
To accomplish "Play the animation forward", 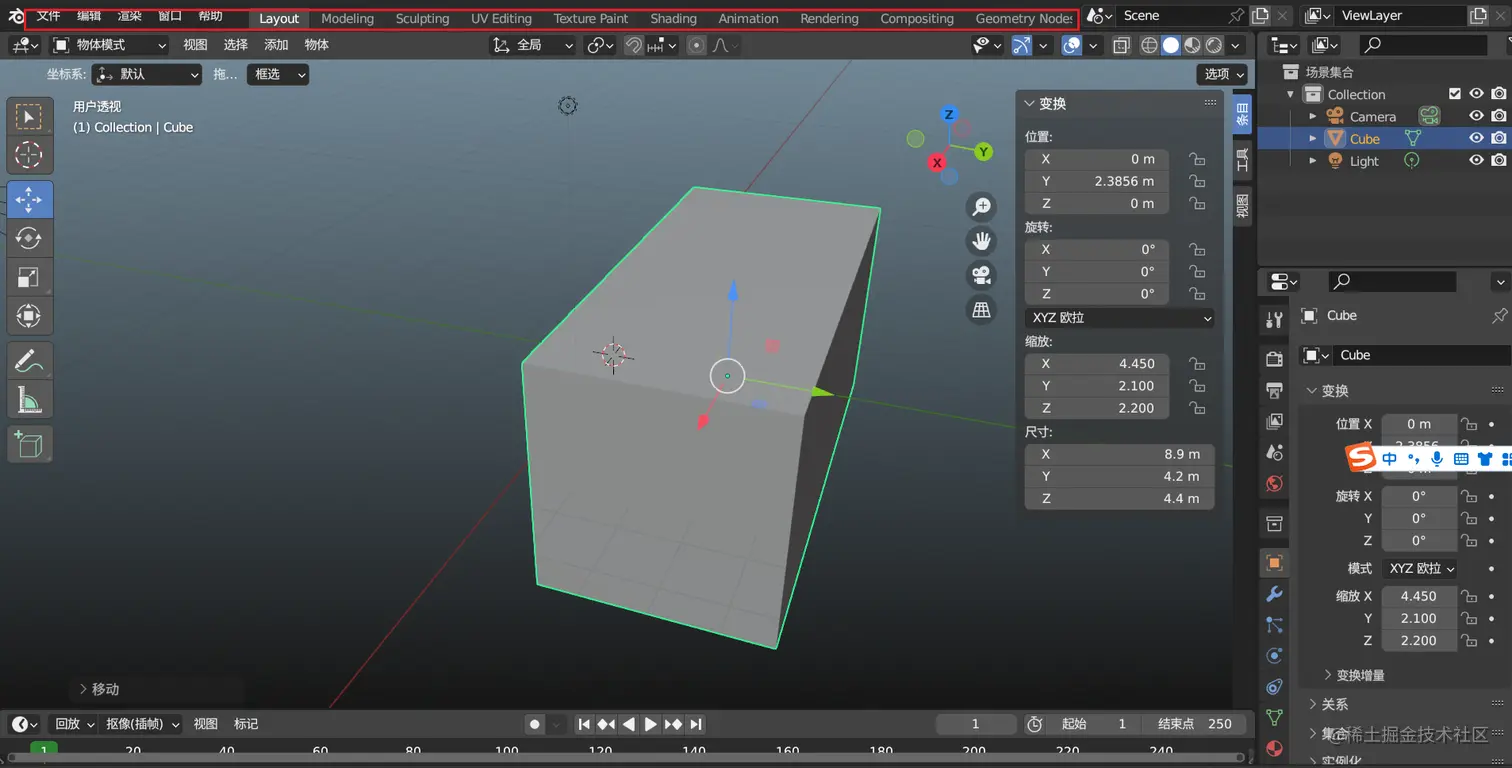I will point(651,724).
